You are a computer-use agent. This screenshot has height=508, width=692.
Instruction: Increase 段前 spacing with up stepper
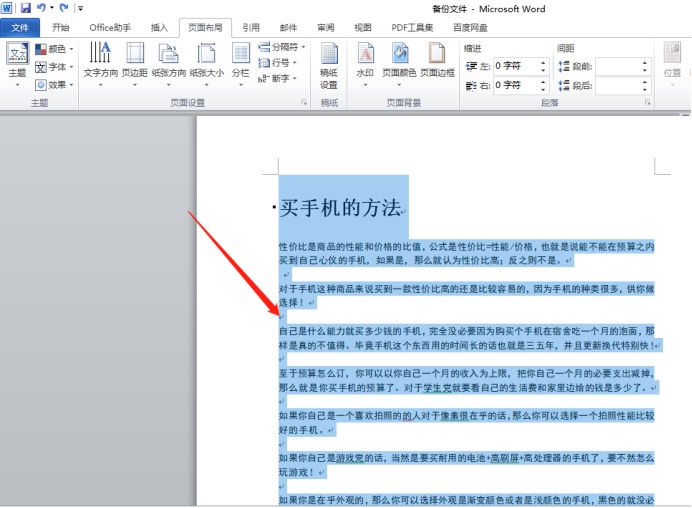pos(645,63)
